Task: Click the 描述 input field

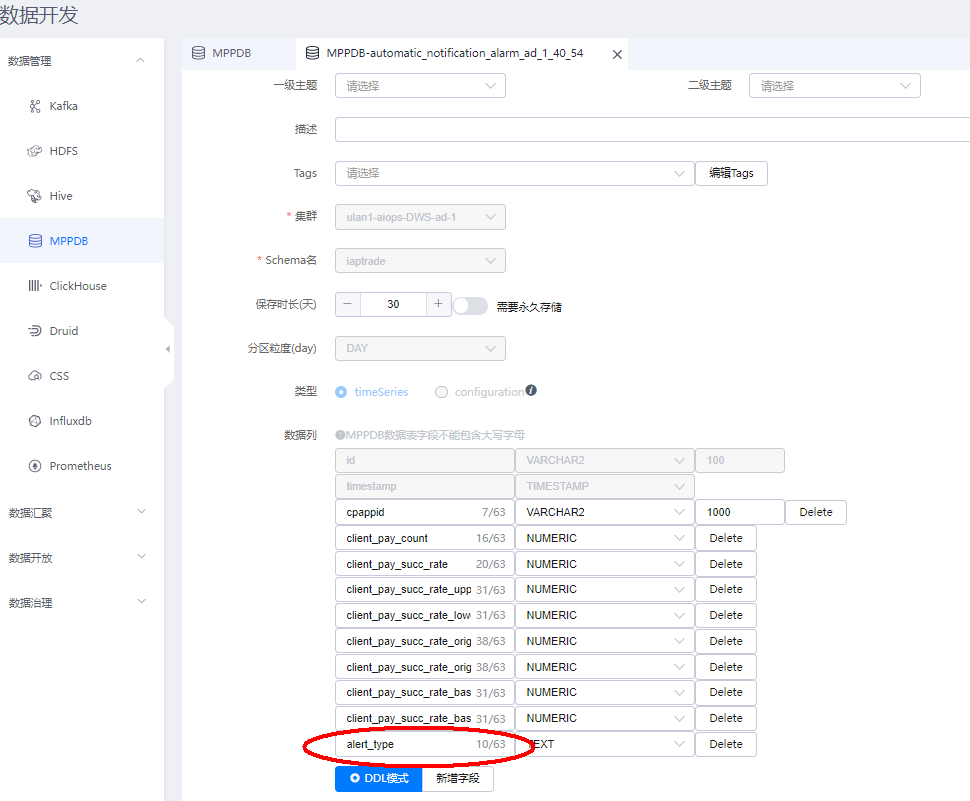Action: pyautogui.click(x=650, y=130)
